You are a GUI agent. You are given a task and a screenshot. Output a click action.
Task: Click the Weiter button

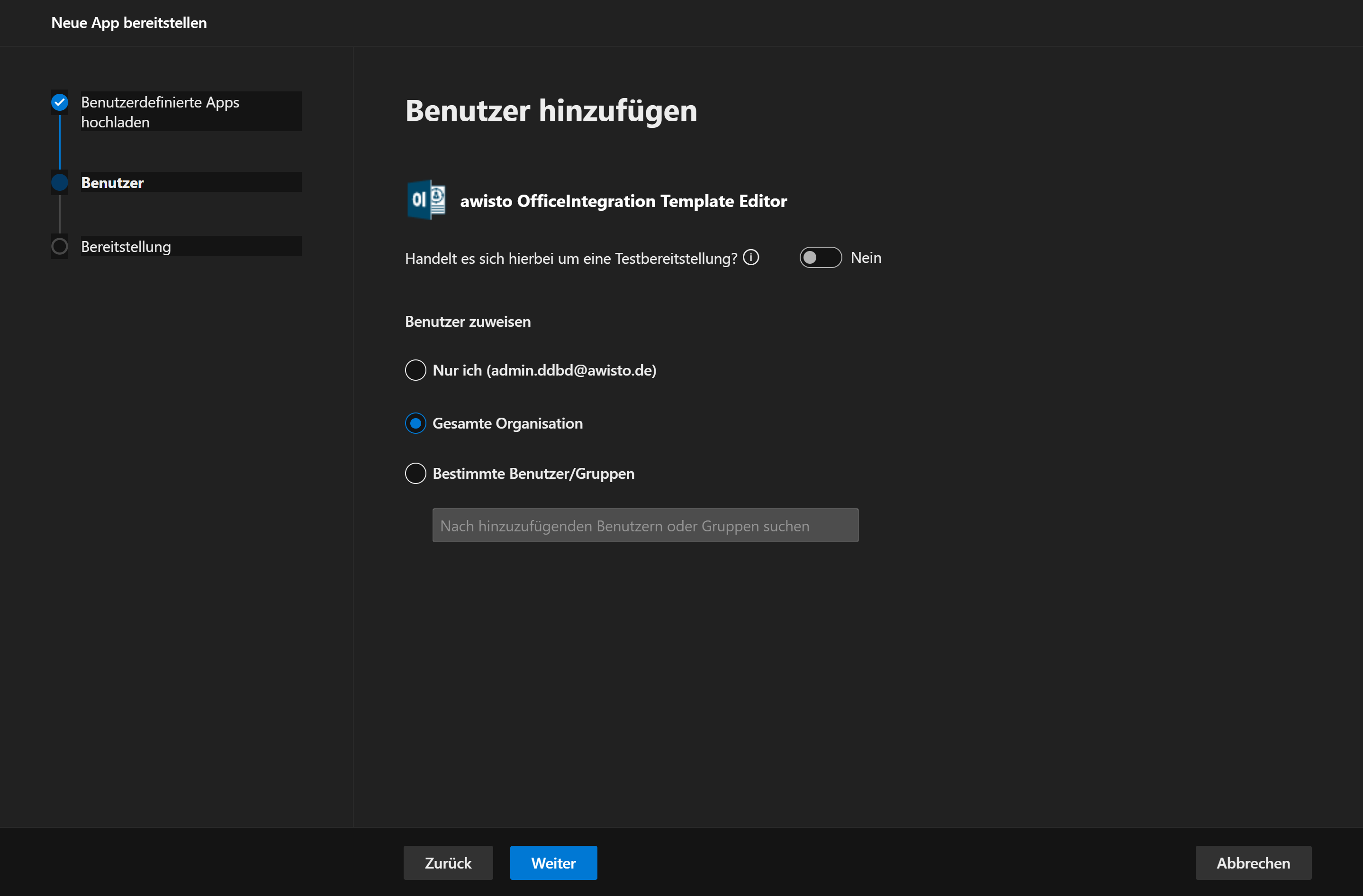pyautogui.click(x=553, y=863)
